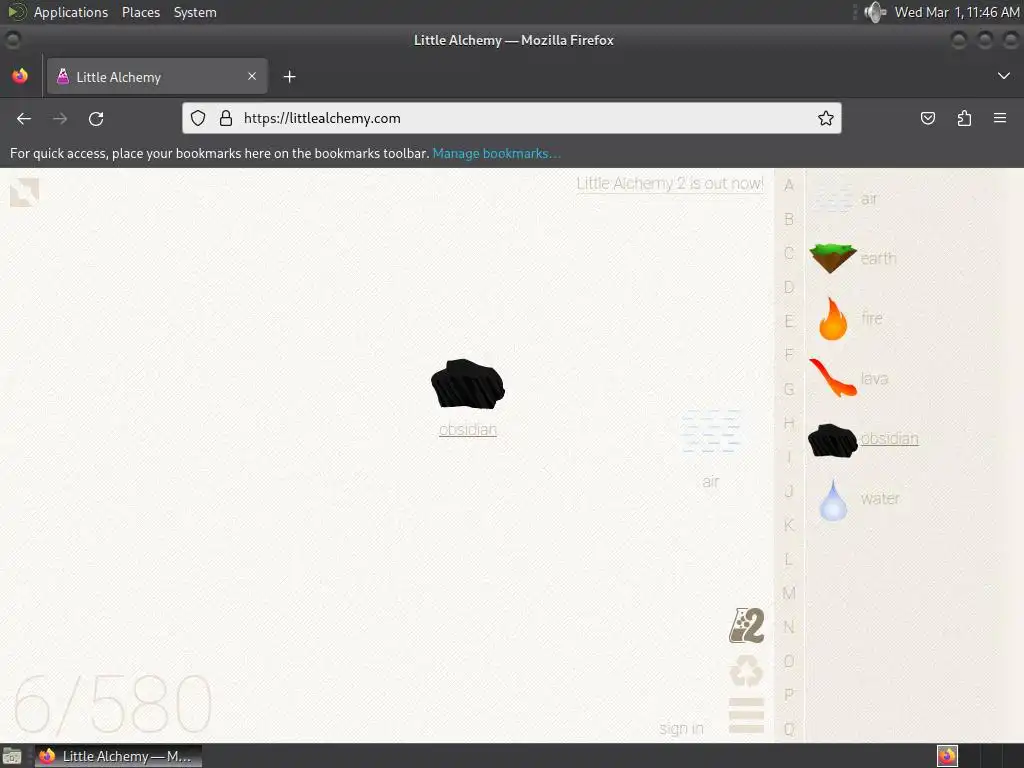Jump to letter F in the alphabet index
Image resolution: width=1024 pixels, height=768 pixels.
point(789,355)
